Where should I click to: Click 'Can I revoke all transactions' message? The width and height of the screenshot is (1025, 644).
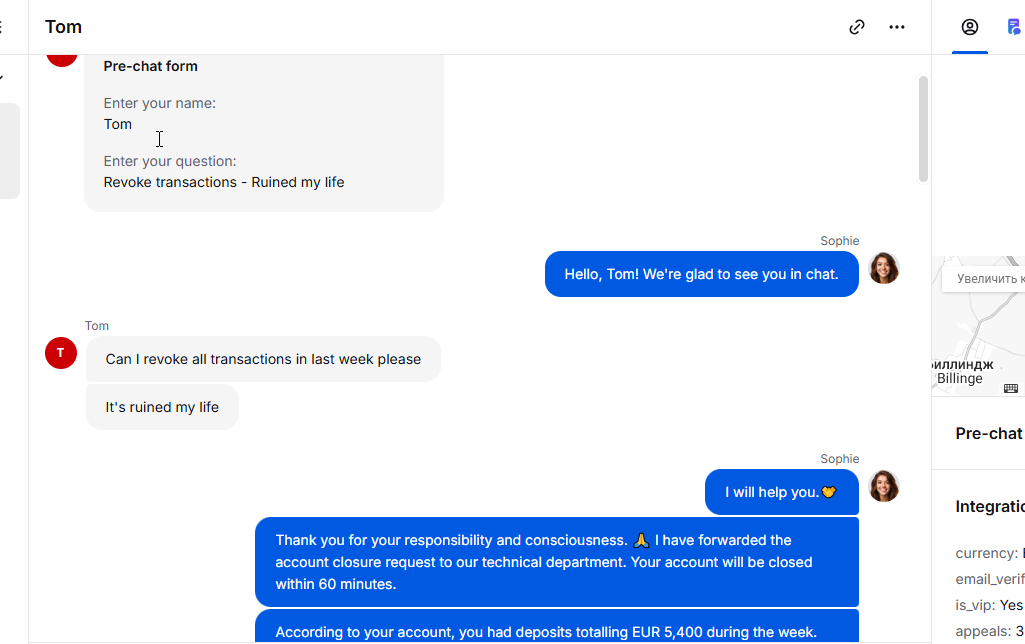263,359
